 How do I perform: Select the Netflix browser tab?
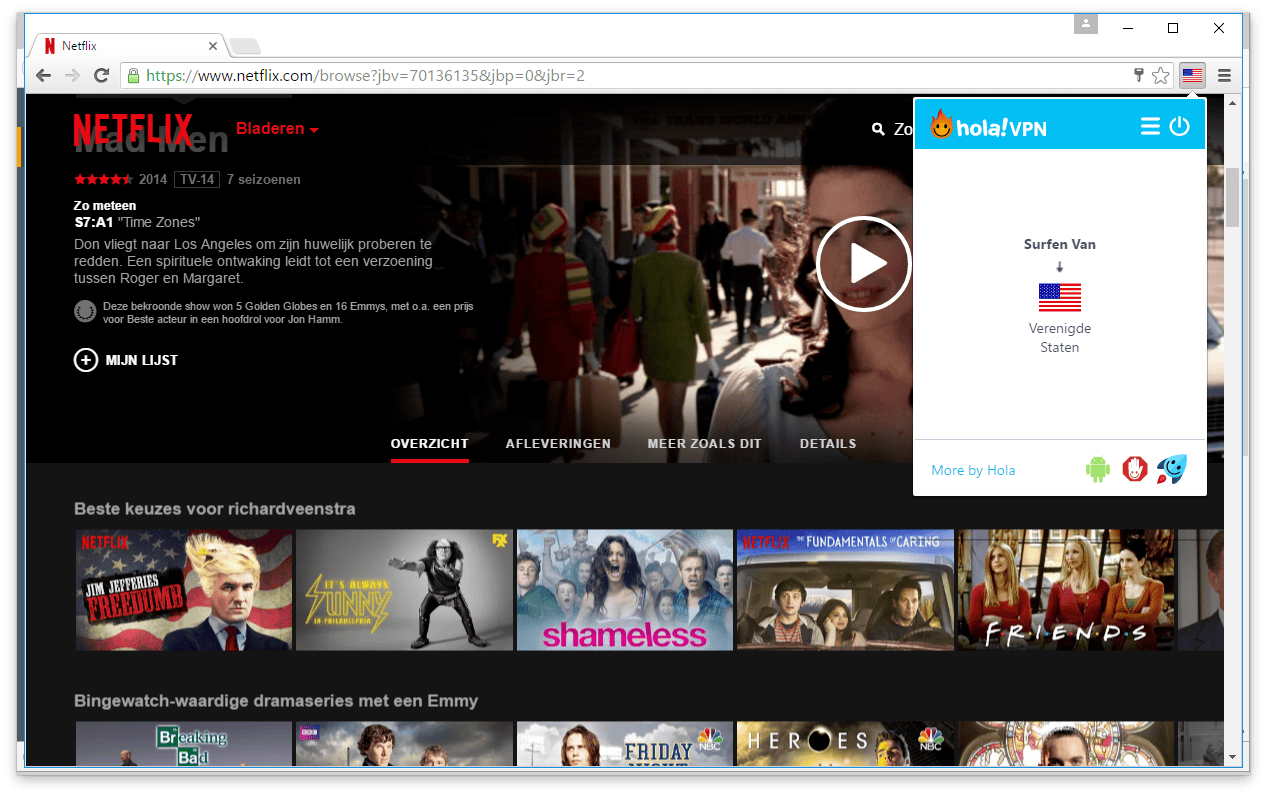130,46
